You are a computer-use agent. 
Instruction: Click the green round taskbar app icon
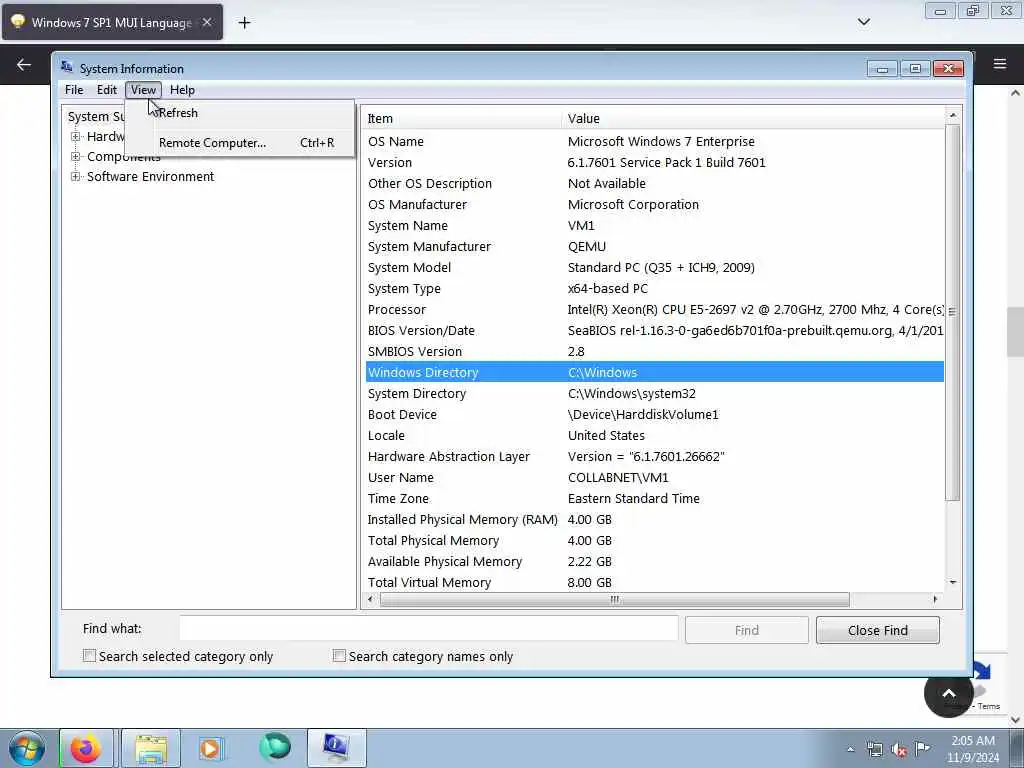point(275,748)
